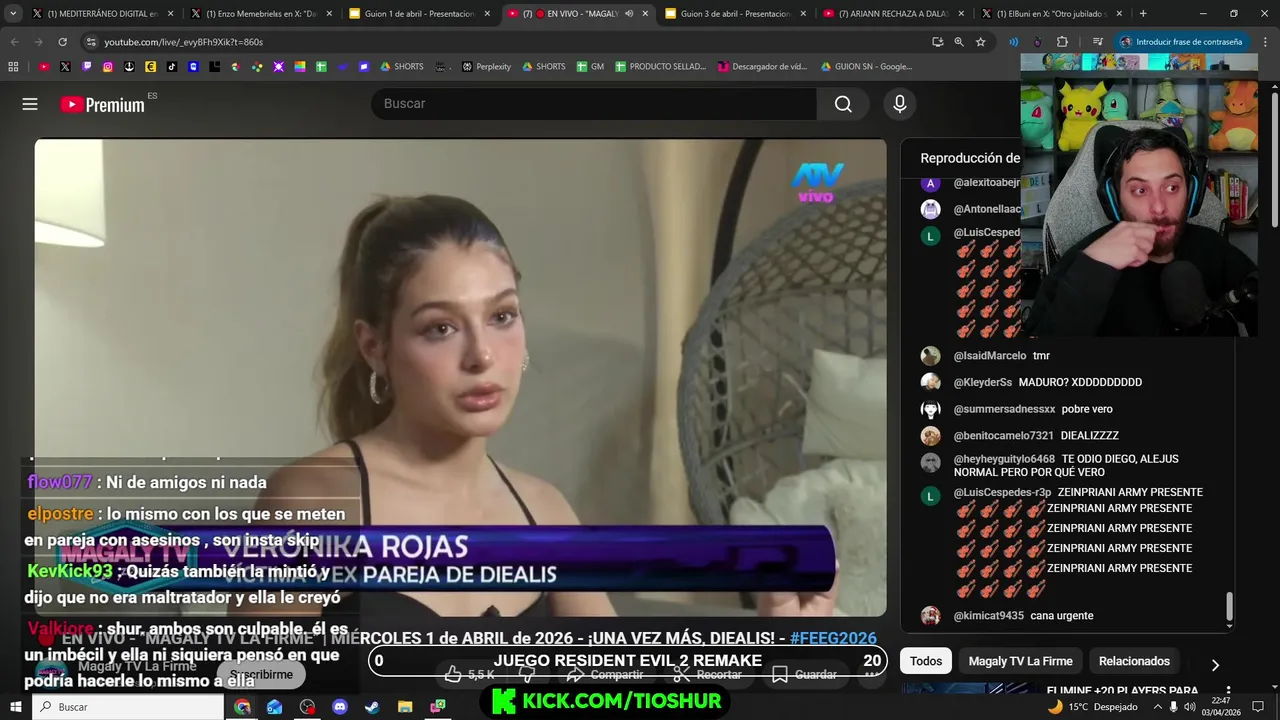The image size is (1280, 720).
Task: Open Discord from the taskbar
Action: pyautogui.click(x=339, y=707)
